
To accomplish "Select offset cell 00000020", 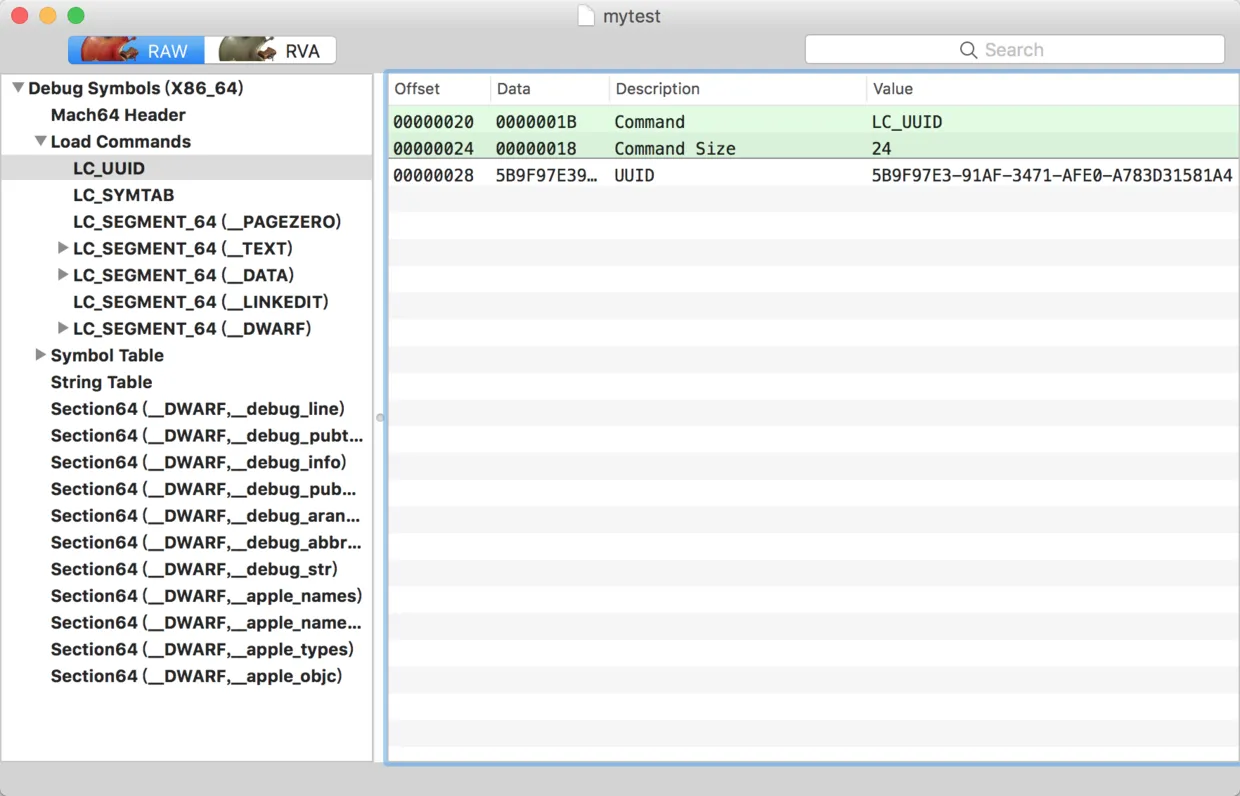I will click(x=433, y=122).
